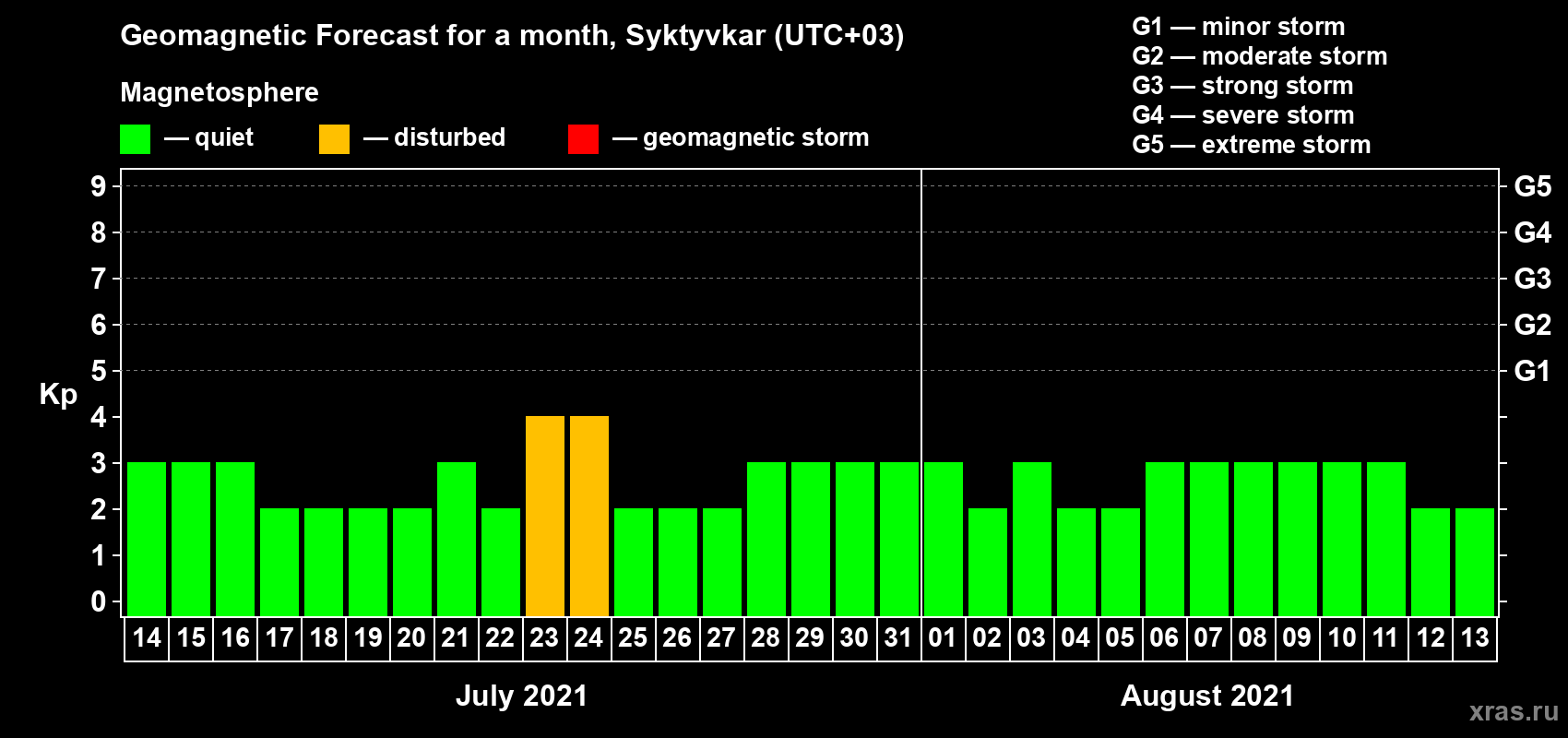Click the date label 17

[279, 637]
